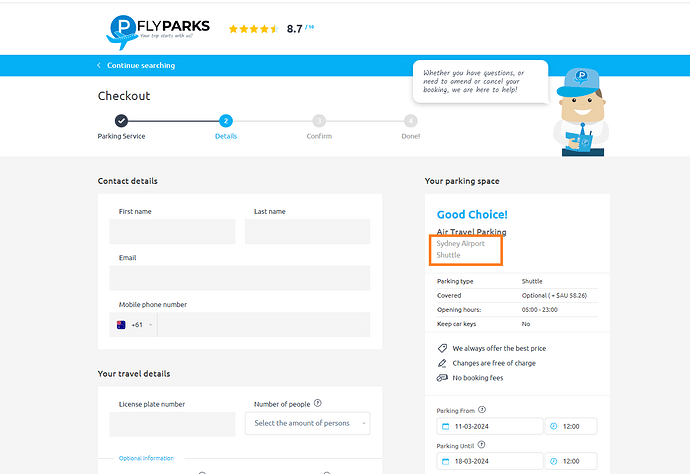Image resolution: width=690 pixels, height=474 pixels.
Task: Open the Parking Until 12:00 time picker
Action: pos(571,461)
